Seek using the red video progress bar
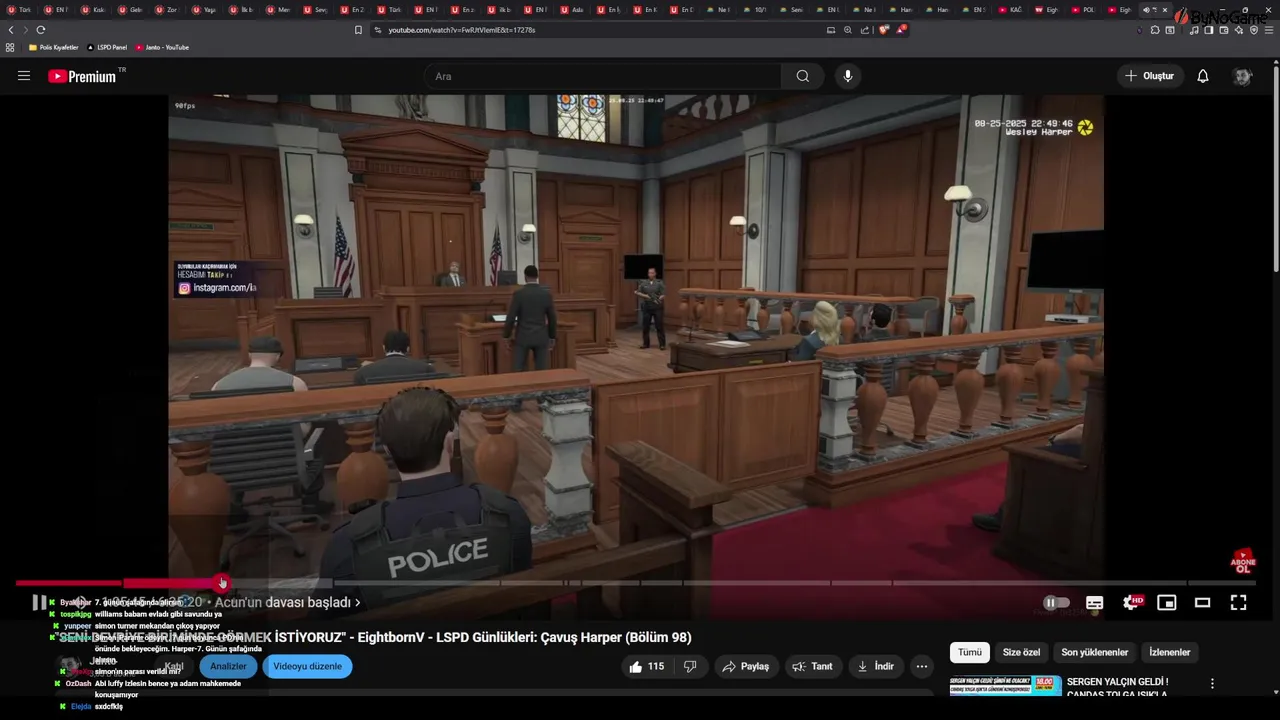1280x720 pixels. pyautogui.click(x=635, y=583)
